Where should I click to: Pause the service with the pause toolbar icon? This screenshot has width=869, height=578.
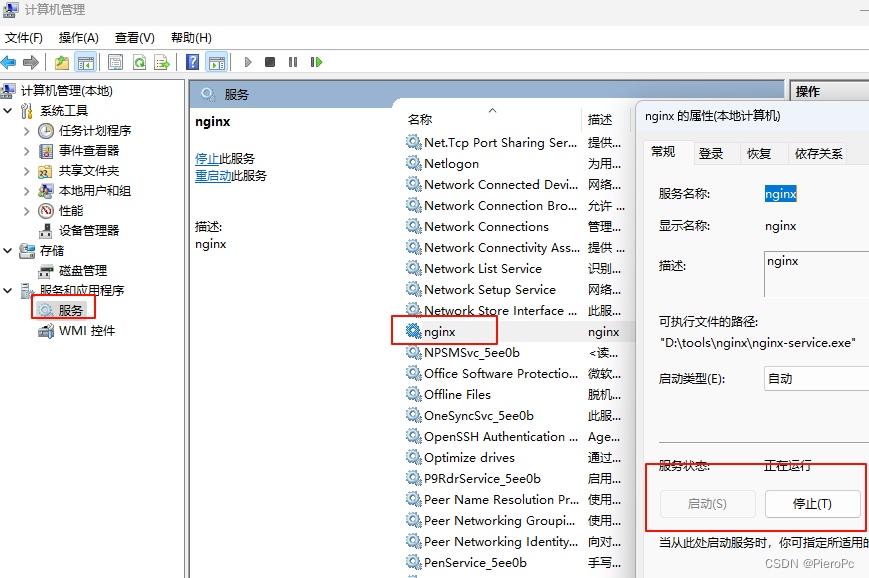[x=293, y=62]
